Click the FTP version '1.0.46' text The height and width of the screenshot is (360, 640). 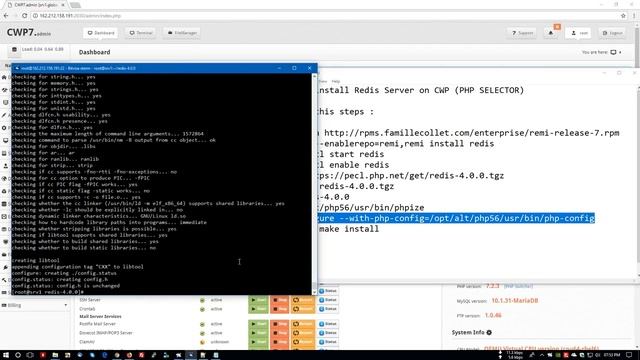(493, 316)
